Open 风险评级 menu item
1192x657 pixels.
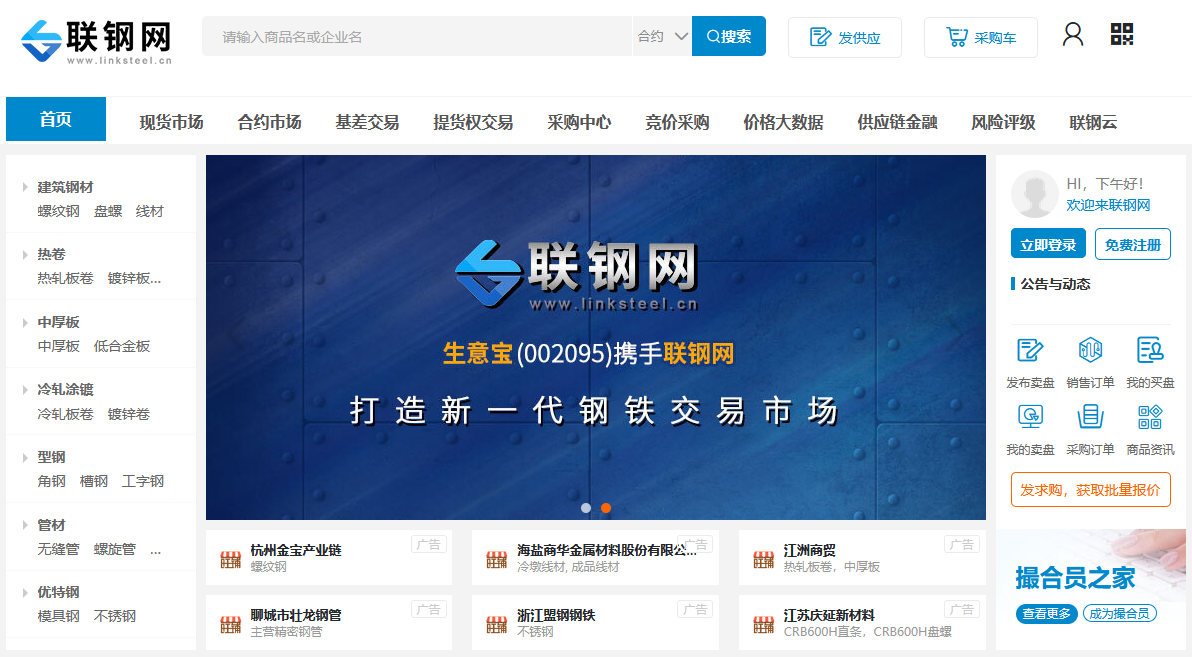coord(1003,122)
